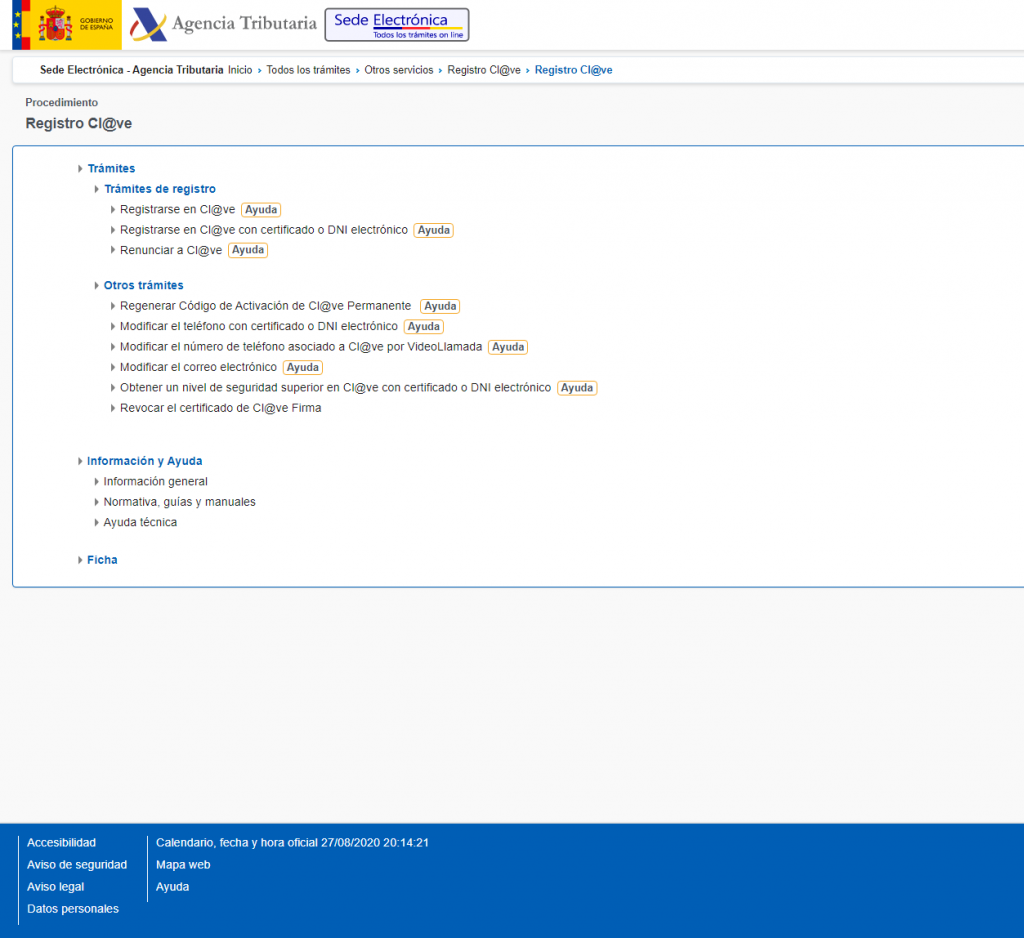
Task: Click the arrow beside 'Renunciar a Cl@ve'
Action: [113, 250]
